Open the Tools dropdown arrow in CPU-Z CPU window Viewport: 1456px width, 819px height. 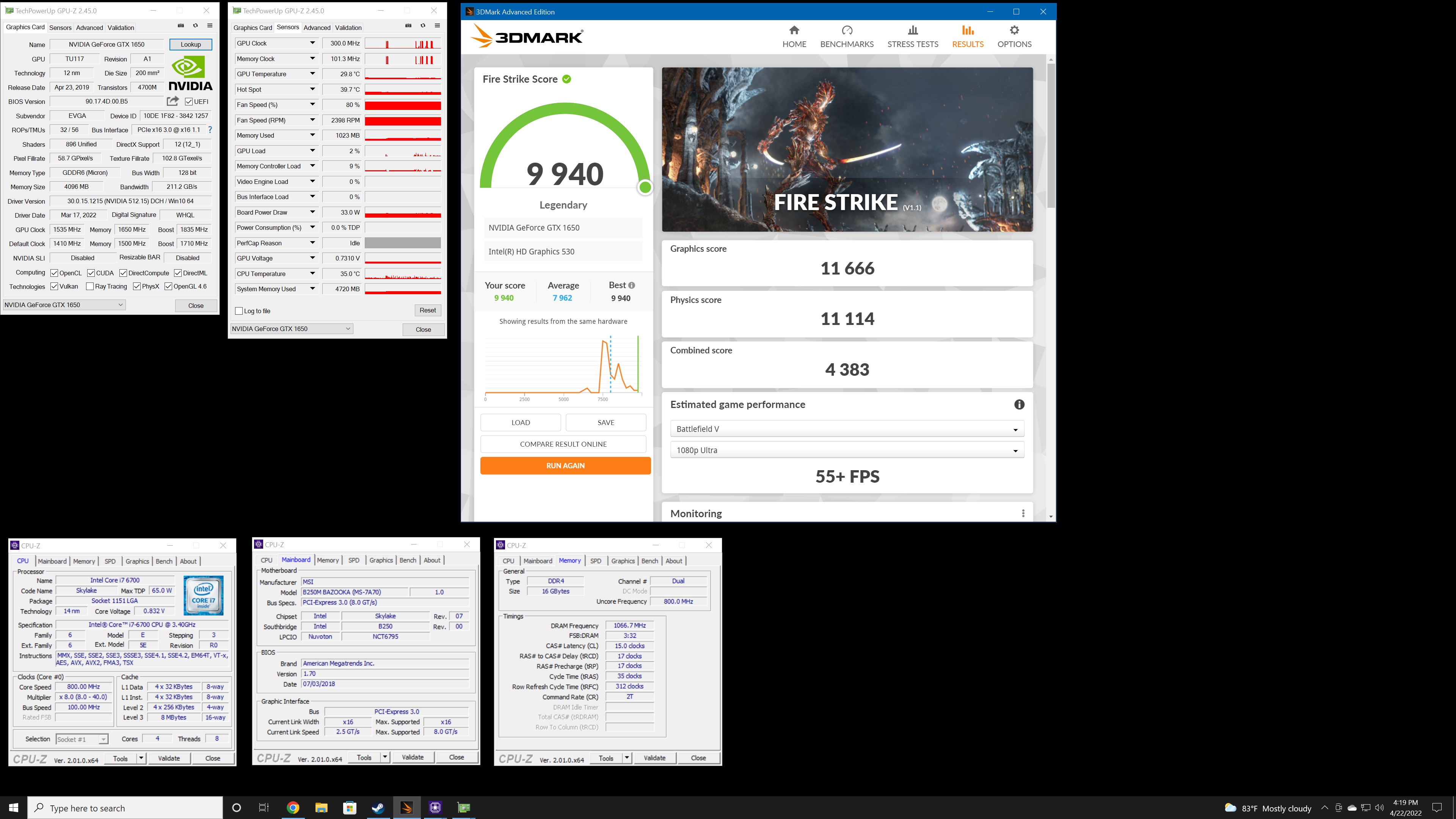point(141,758)
